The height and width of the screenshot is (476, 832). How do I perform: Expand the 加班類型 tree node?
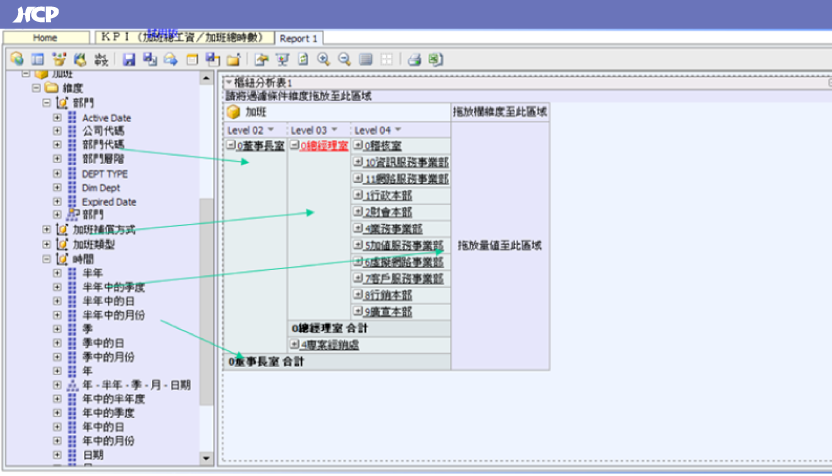point(46,244)
